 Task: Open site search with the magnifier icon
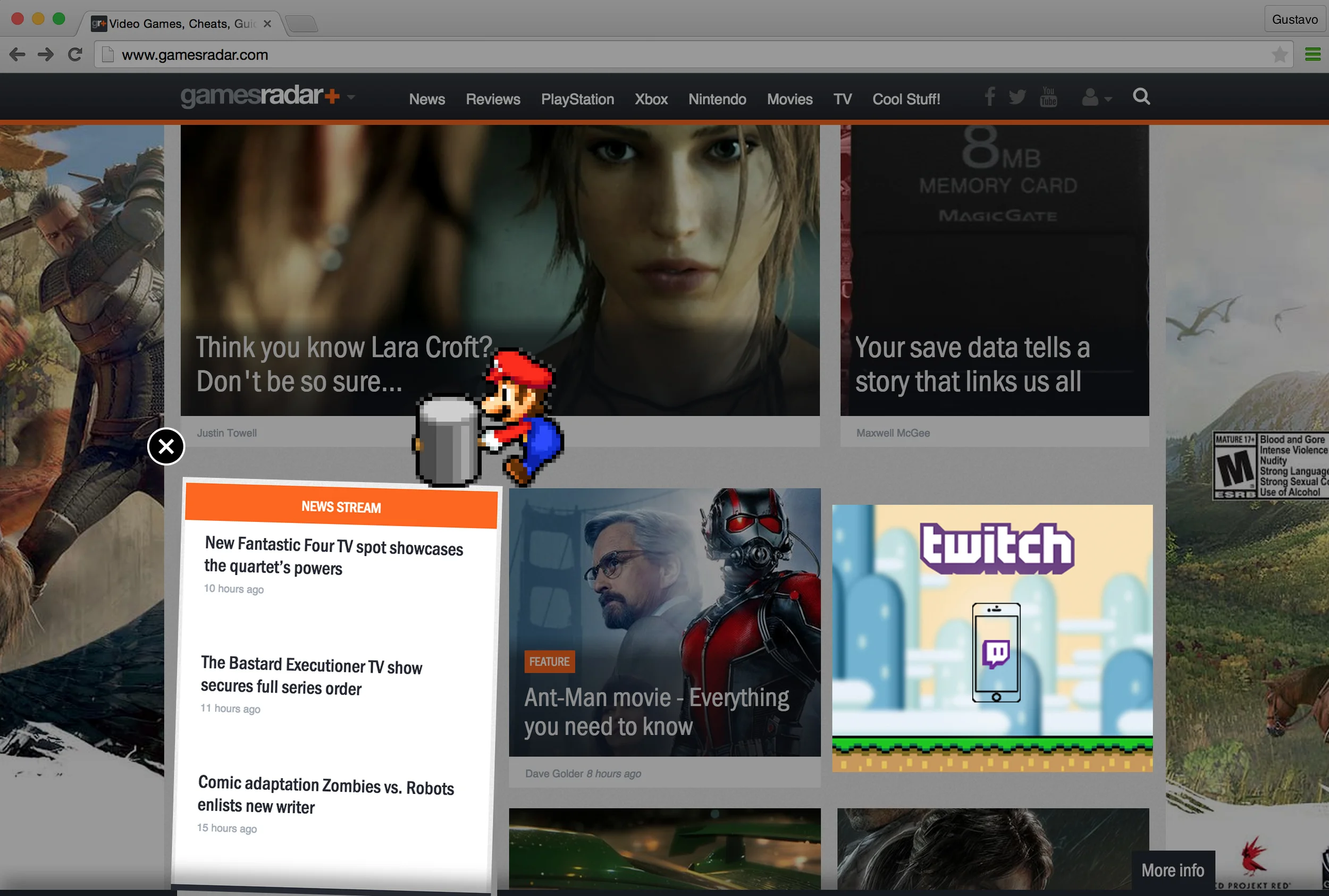coord(1141,97)
